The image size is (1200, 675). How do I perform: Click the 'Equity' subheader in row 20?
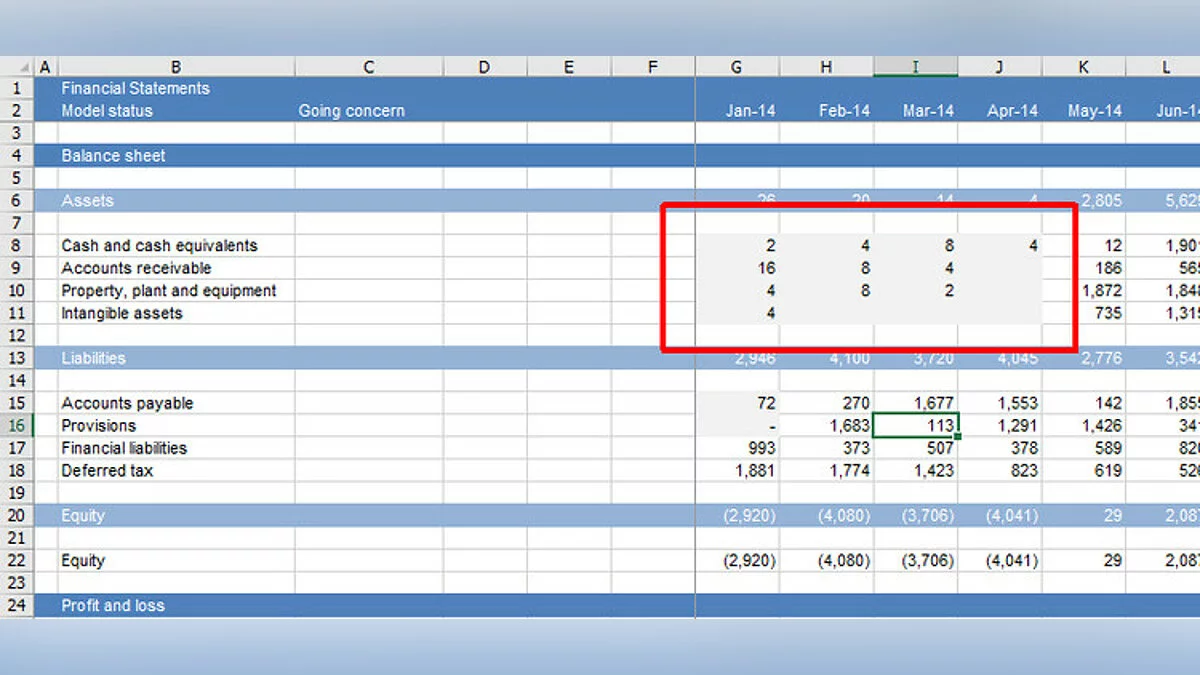coord(83,516)
